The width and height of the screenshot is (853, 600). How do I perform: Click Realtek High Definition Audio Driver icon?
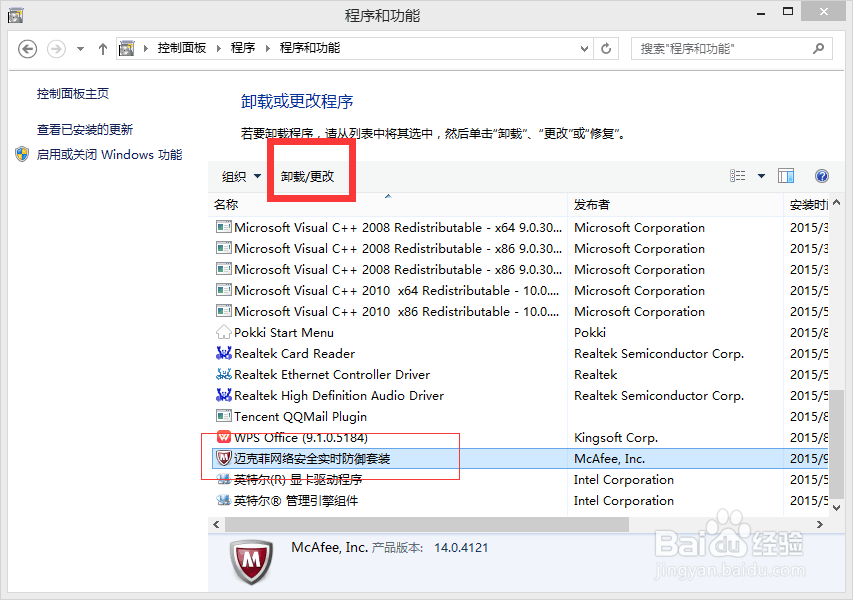coord(224,395)
